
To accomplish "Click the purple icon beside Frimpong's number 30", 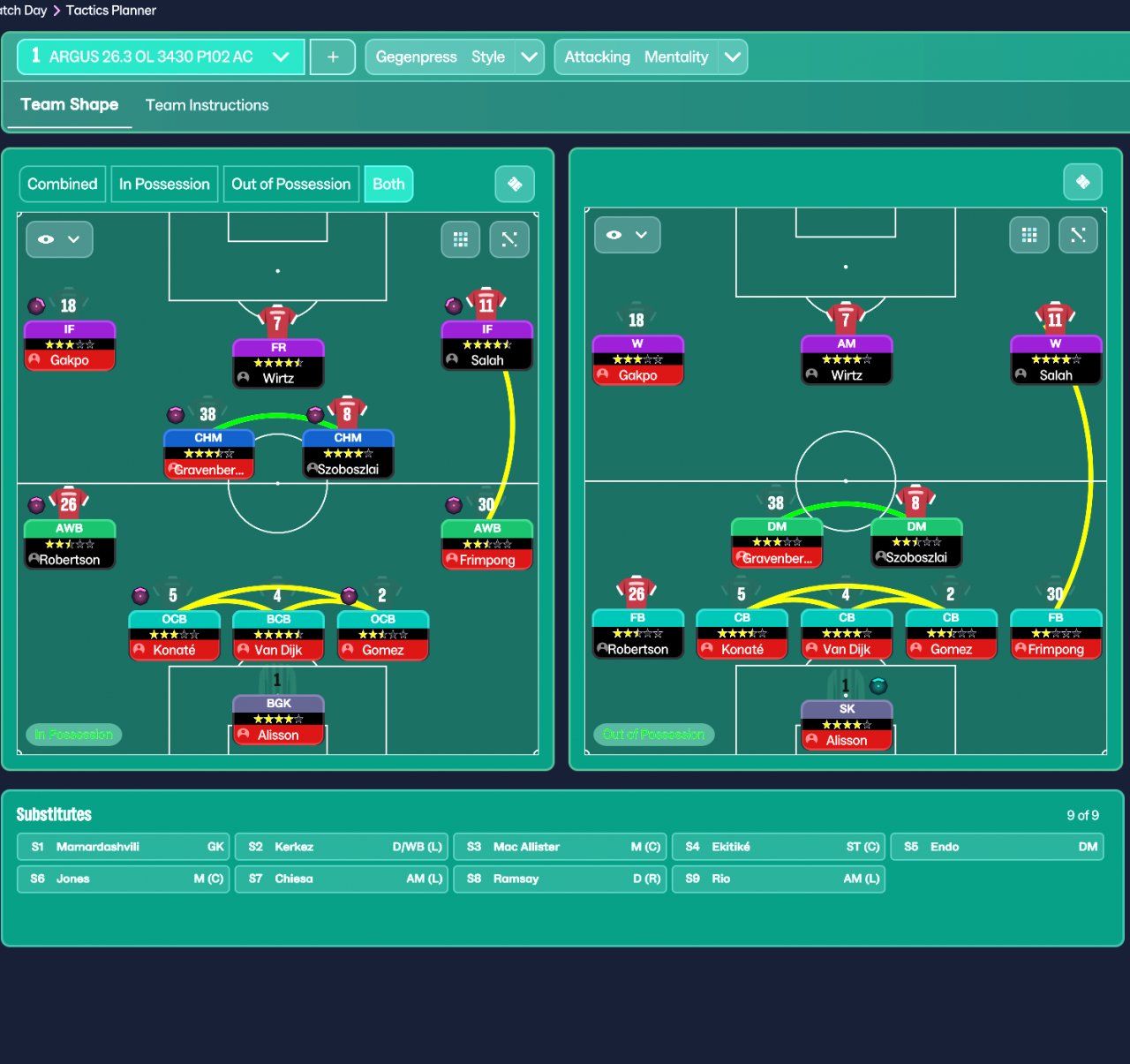I will click(x=454, y=505).
